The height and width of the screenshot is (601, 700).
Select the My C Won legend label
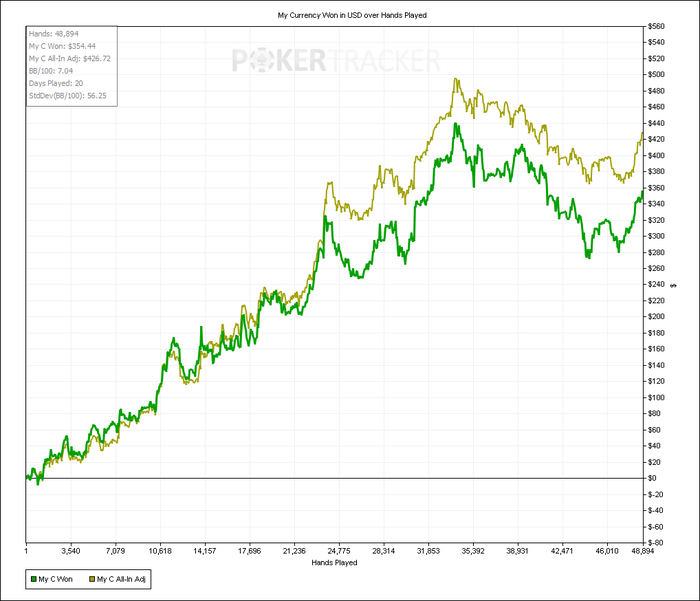tap(55, 579)
